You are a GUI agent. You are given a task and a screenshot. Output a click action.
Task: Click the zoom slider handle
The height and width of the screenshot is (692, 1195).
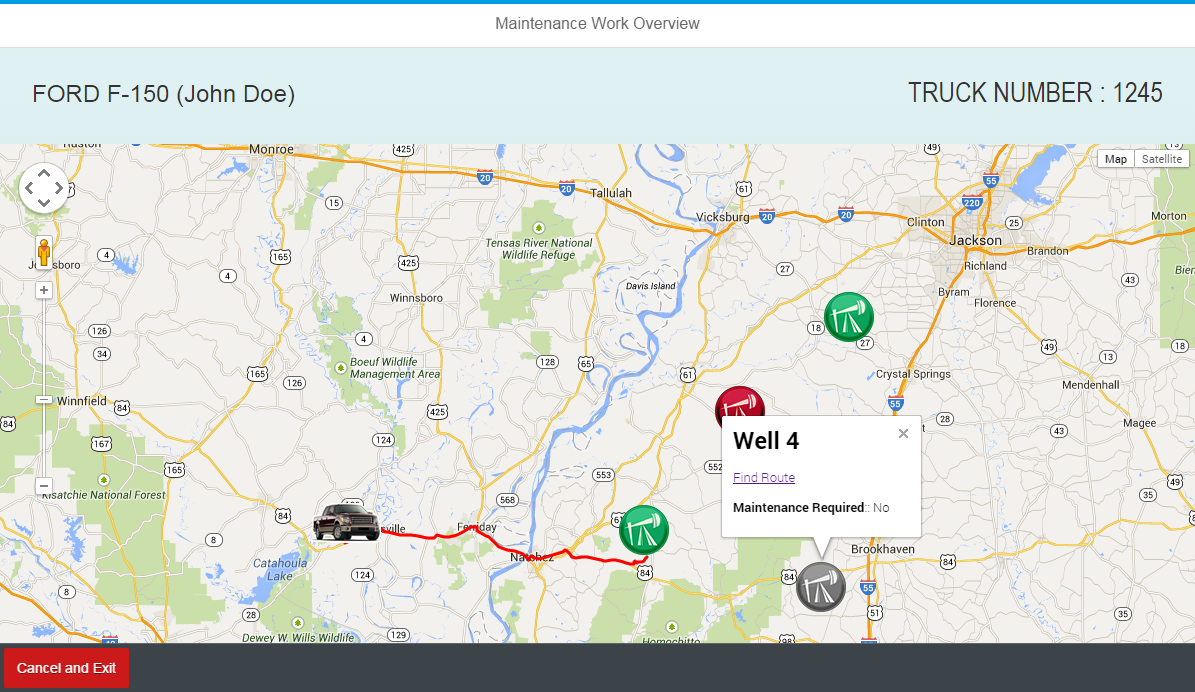(43, 399)
